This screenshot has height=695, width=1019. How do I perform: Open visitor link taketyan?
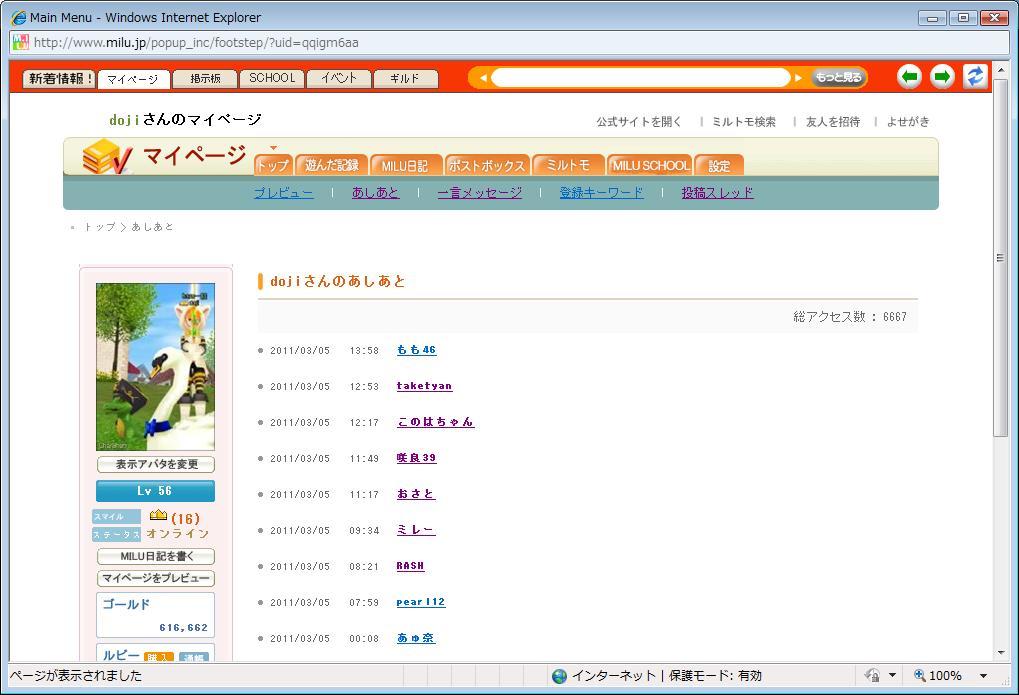coord(424,386)
